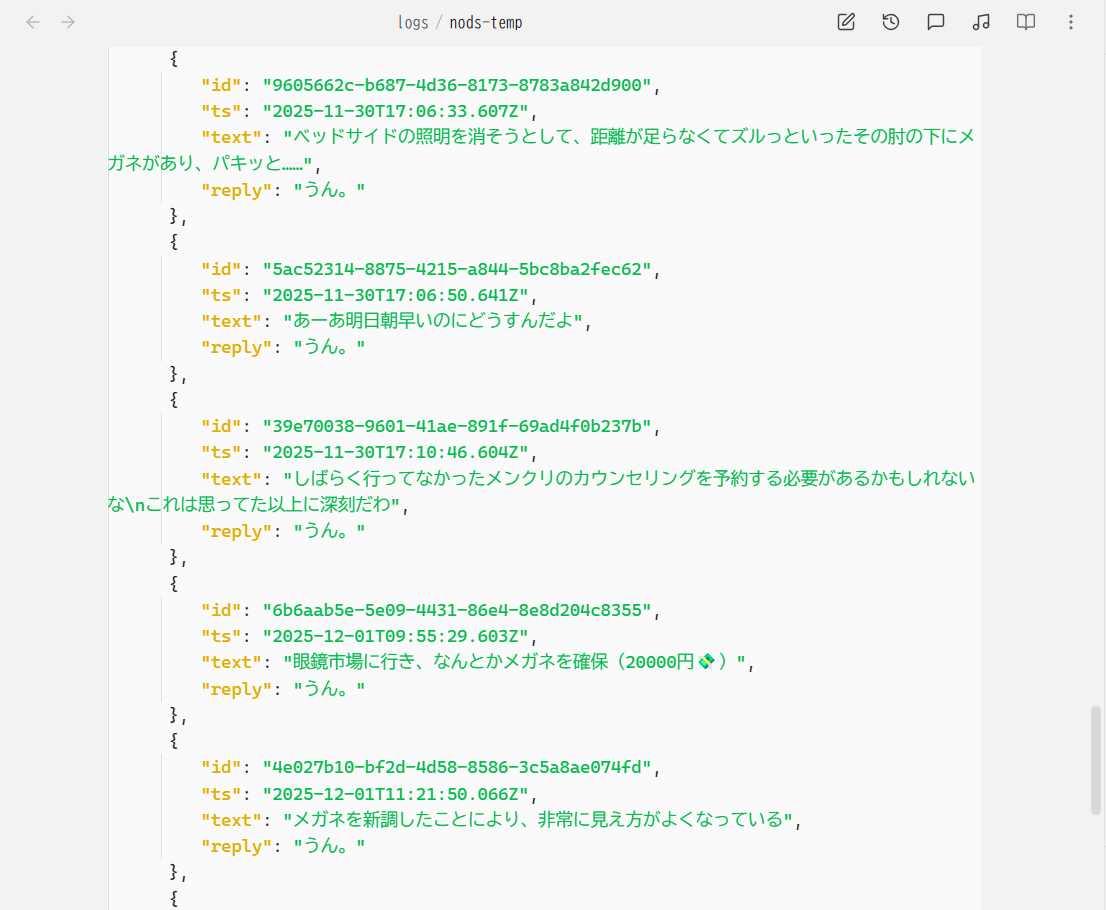The width and height of the screenshot is (1106, 910).
Task: Click reply うん。 under メンクリ text entry
Action: click(x=329, y=531)
